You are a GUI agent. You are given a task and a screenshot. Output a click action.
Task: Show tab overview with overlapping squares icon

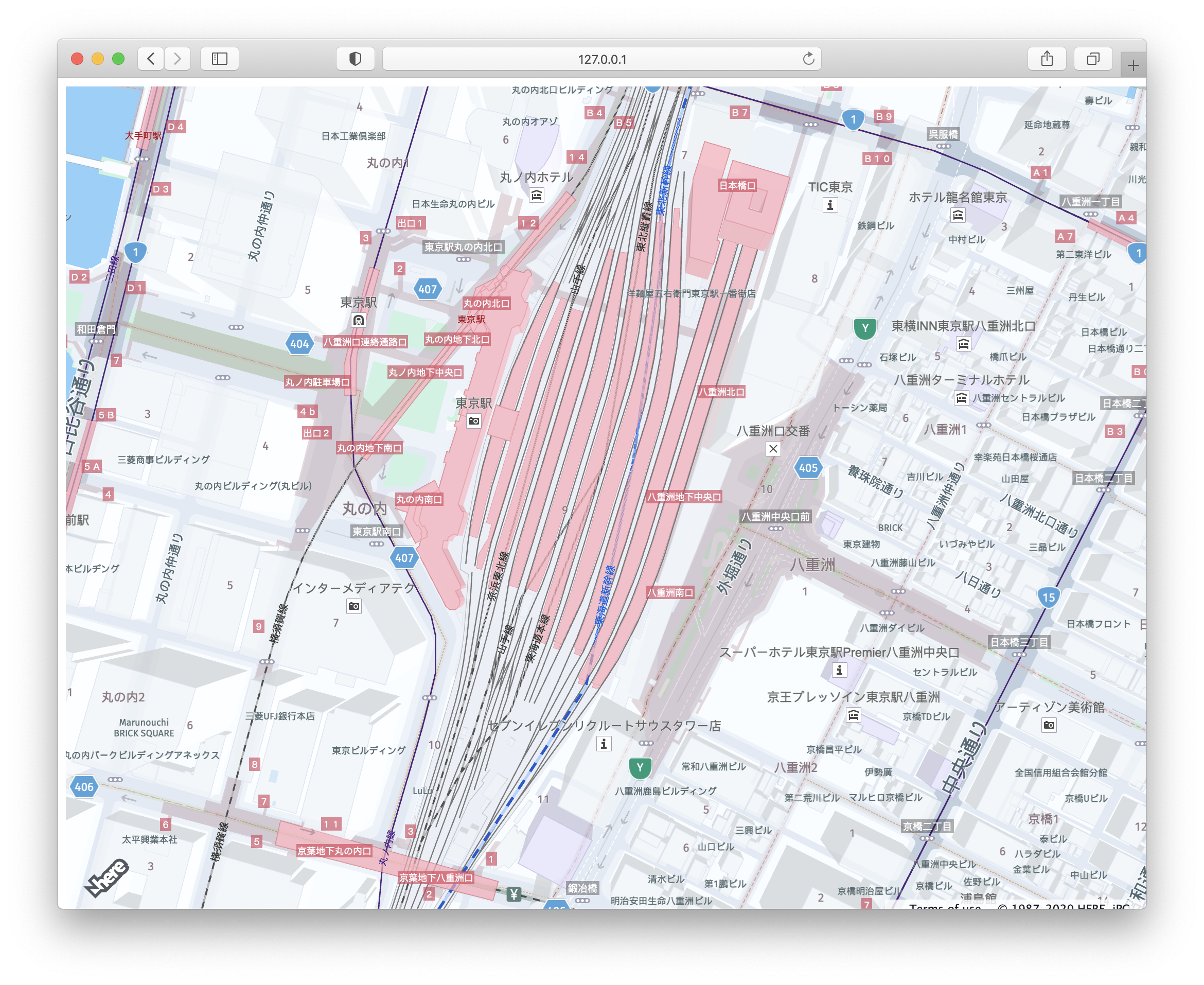click(1093, 59)
